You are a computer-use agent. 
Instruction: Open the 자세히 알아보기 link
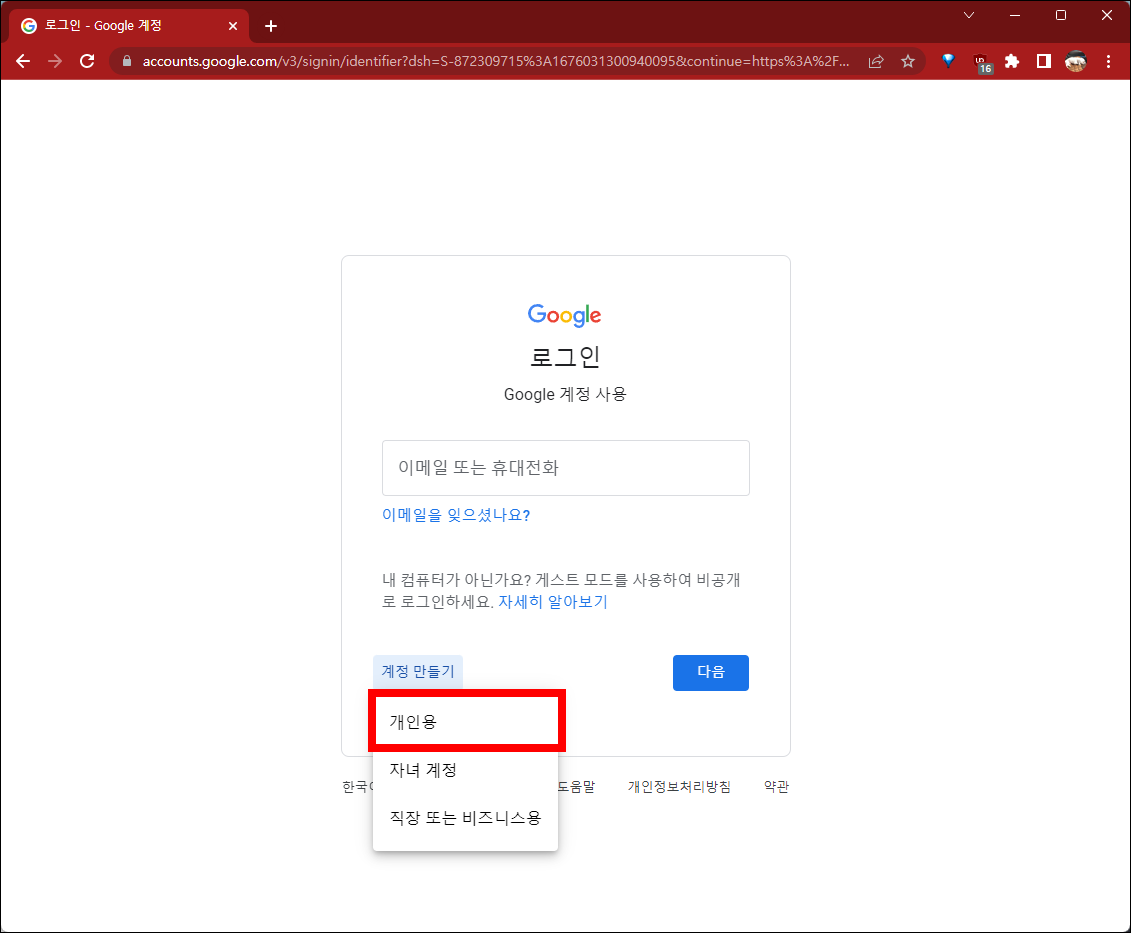click(553, 602)
